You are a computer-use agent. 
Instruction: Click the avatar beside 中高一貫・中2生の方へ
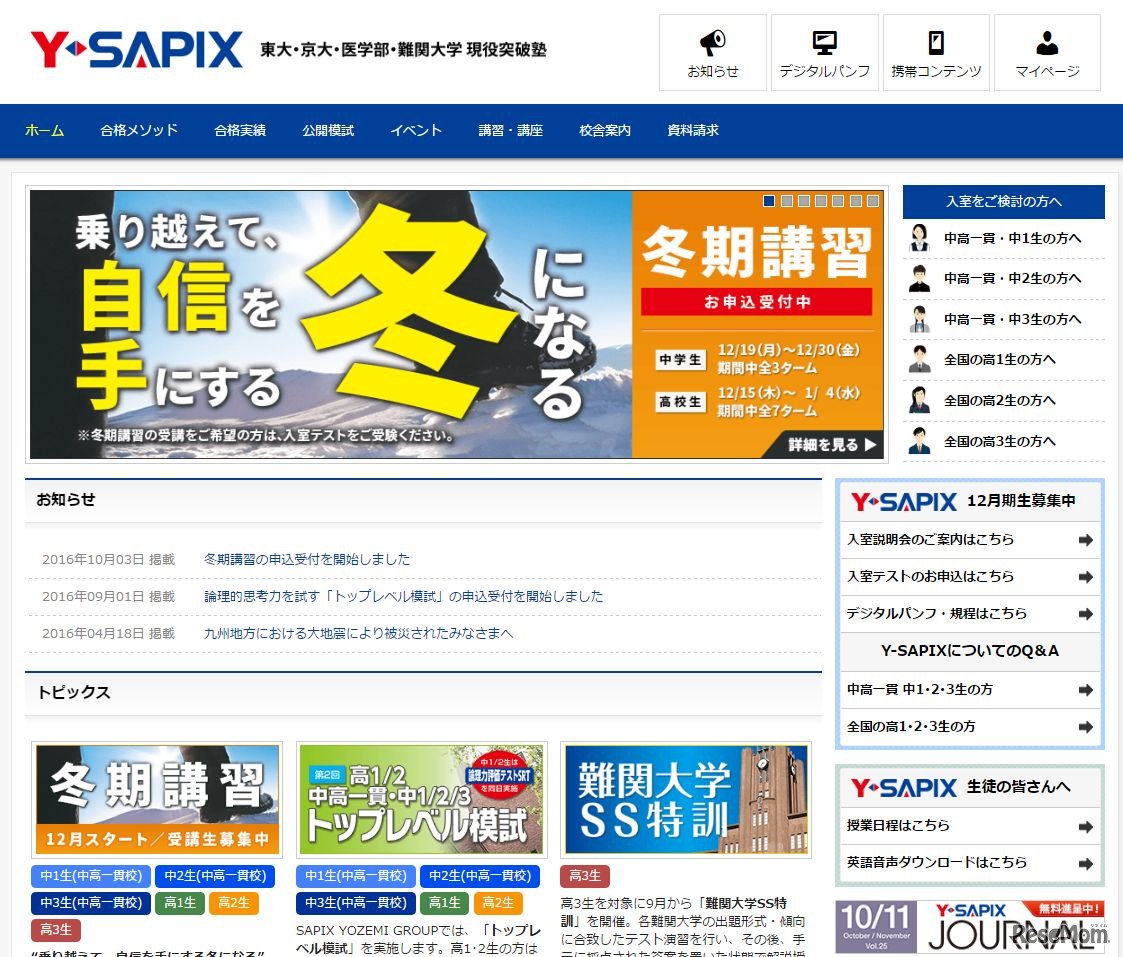(919, 278)
